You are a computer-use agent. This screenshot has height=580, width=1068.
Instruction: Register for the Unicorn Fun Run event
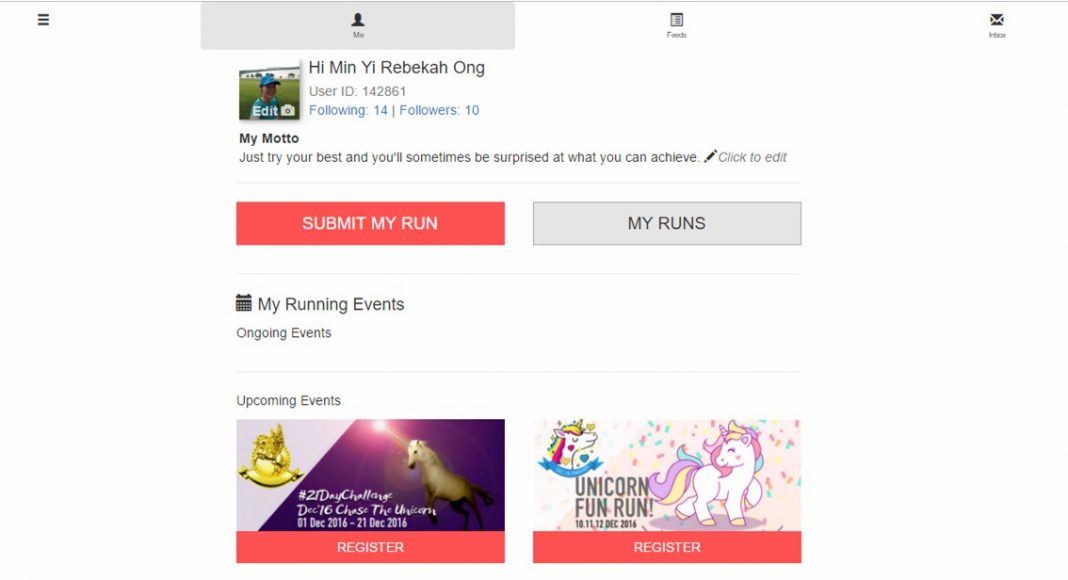[x=667, y=547]
